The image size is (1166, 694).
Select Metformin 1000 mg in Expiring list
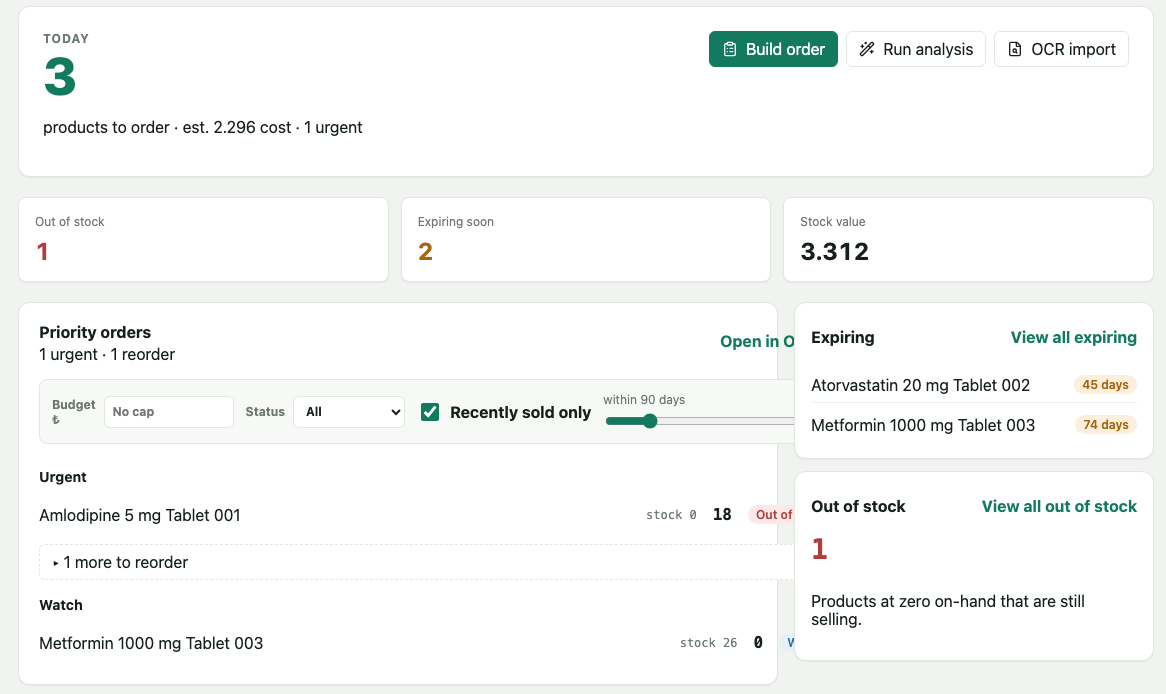(x=923, y=425)
